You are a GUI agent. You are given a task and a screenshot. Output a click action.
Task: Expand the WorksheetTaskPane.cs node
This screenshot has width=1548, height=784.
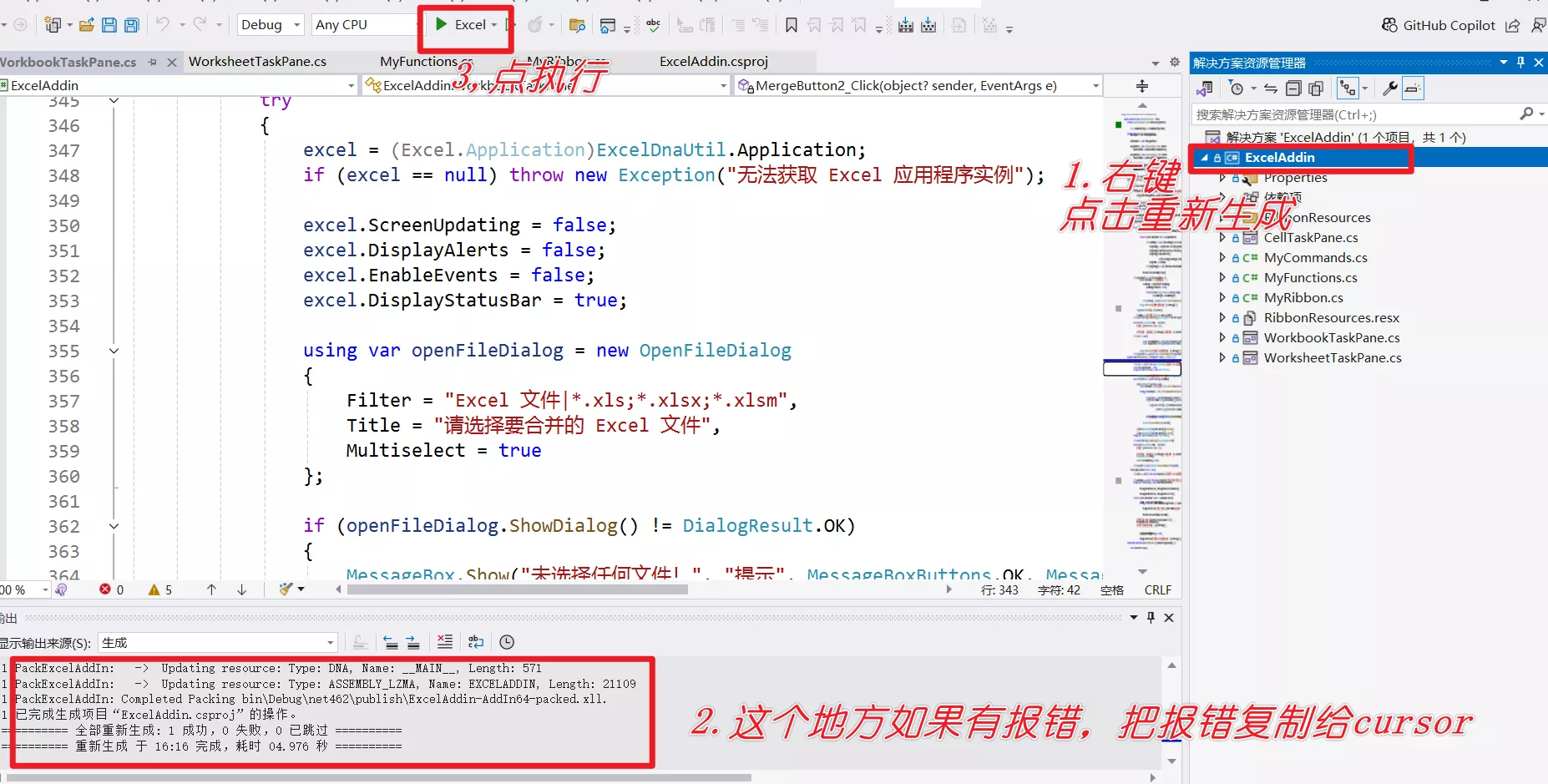[x=1222, y=357]
